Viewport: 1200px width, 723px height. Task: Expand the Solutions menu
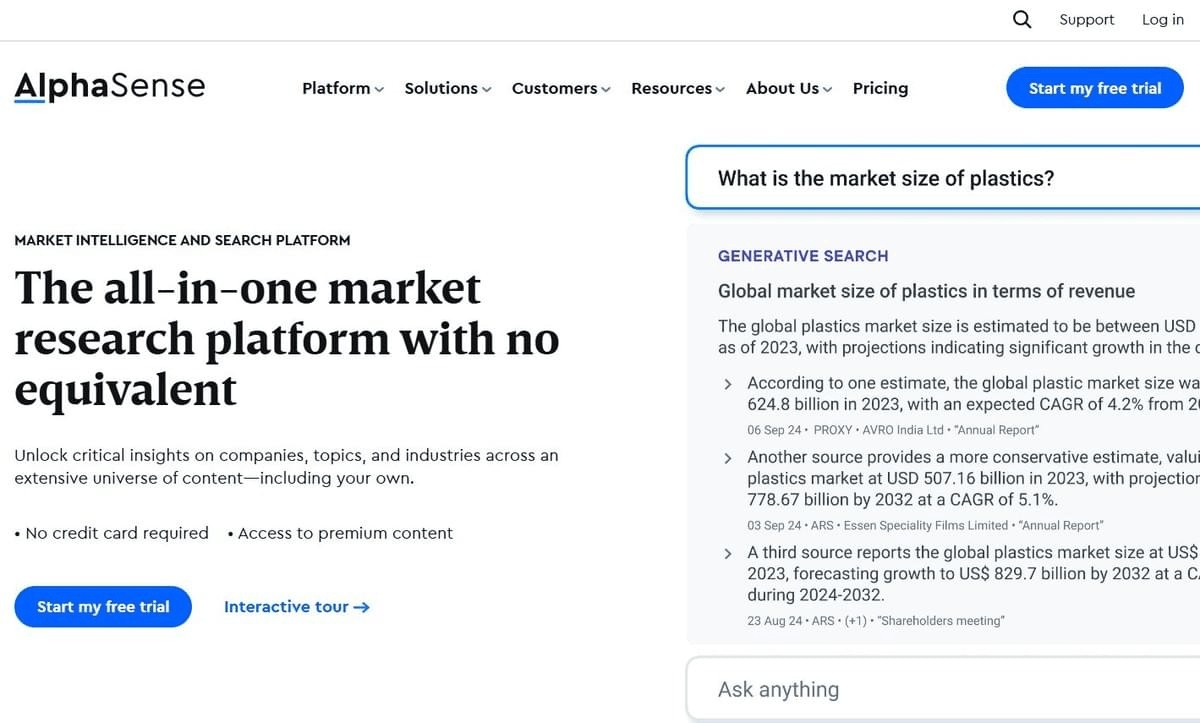pyautogui.click(x=448, y=88)
